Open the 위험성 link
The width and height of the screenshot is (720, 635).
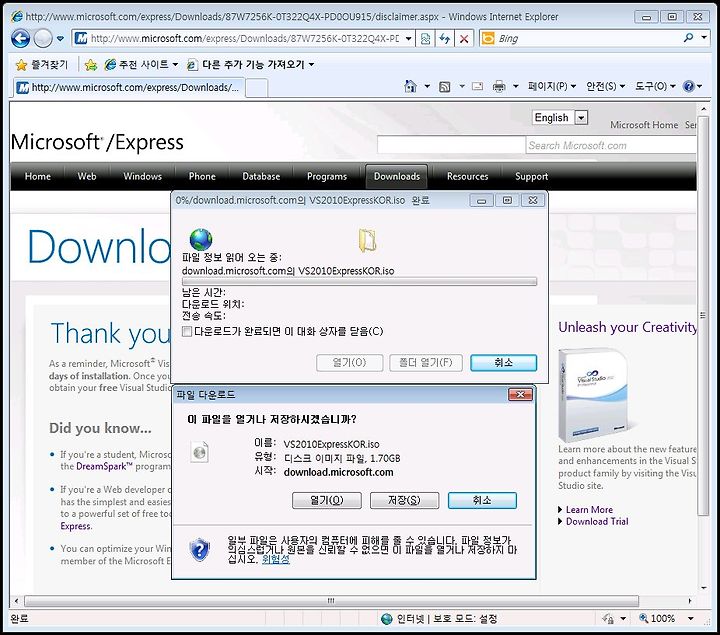point(276,559)
